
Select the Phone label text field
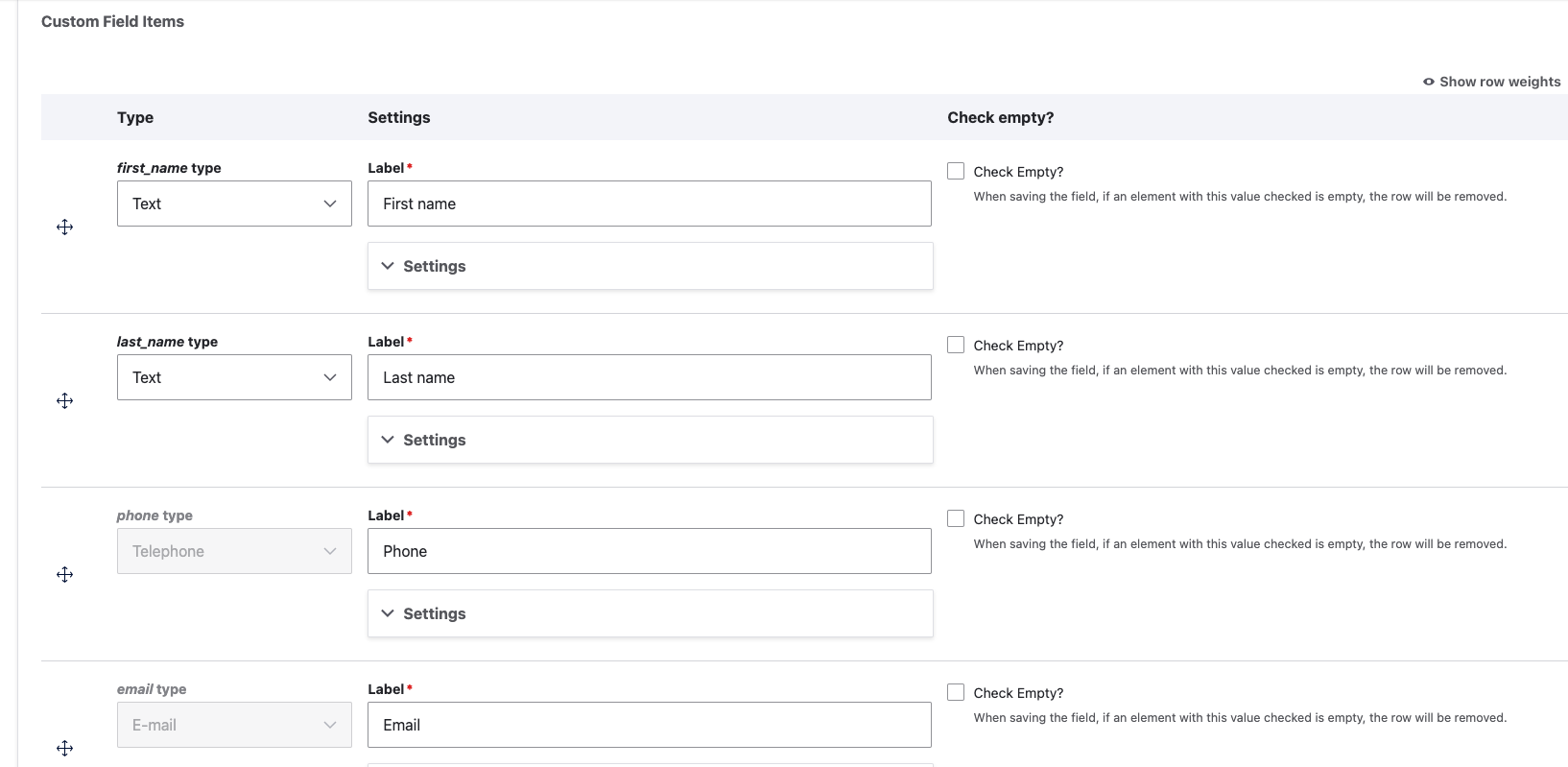point(649,551)
